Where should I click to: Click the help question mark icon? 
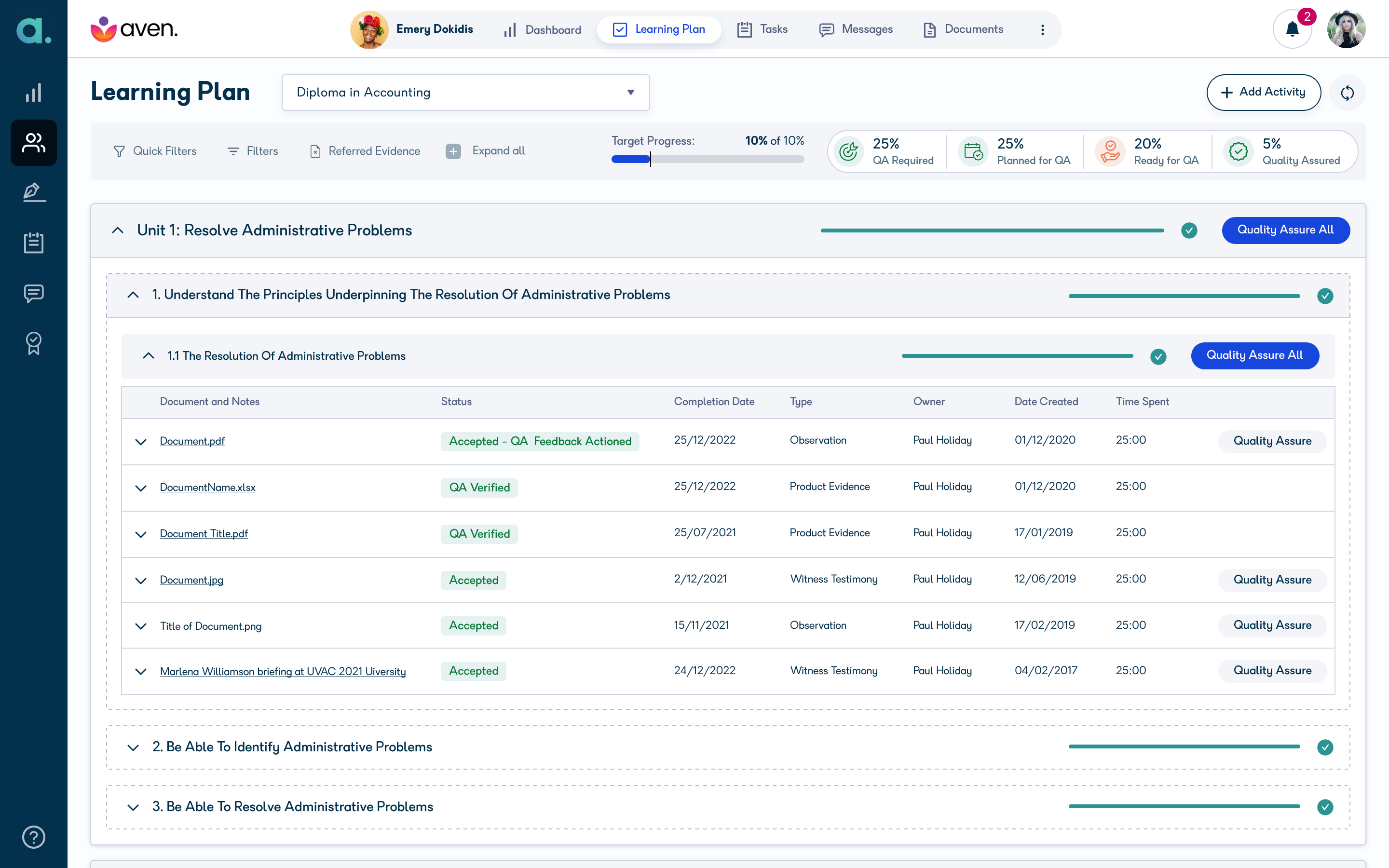34,837
